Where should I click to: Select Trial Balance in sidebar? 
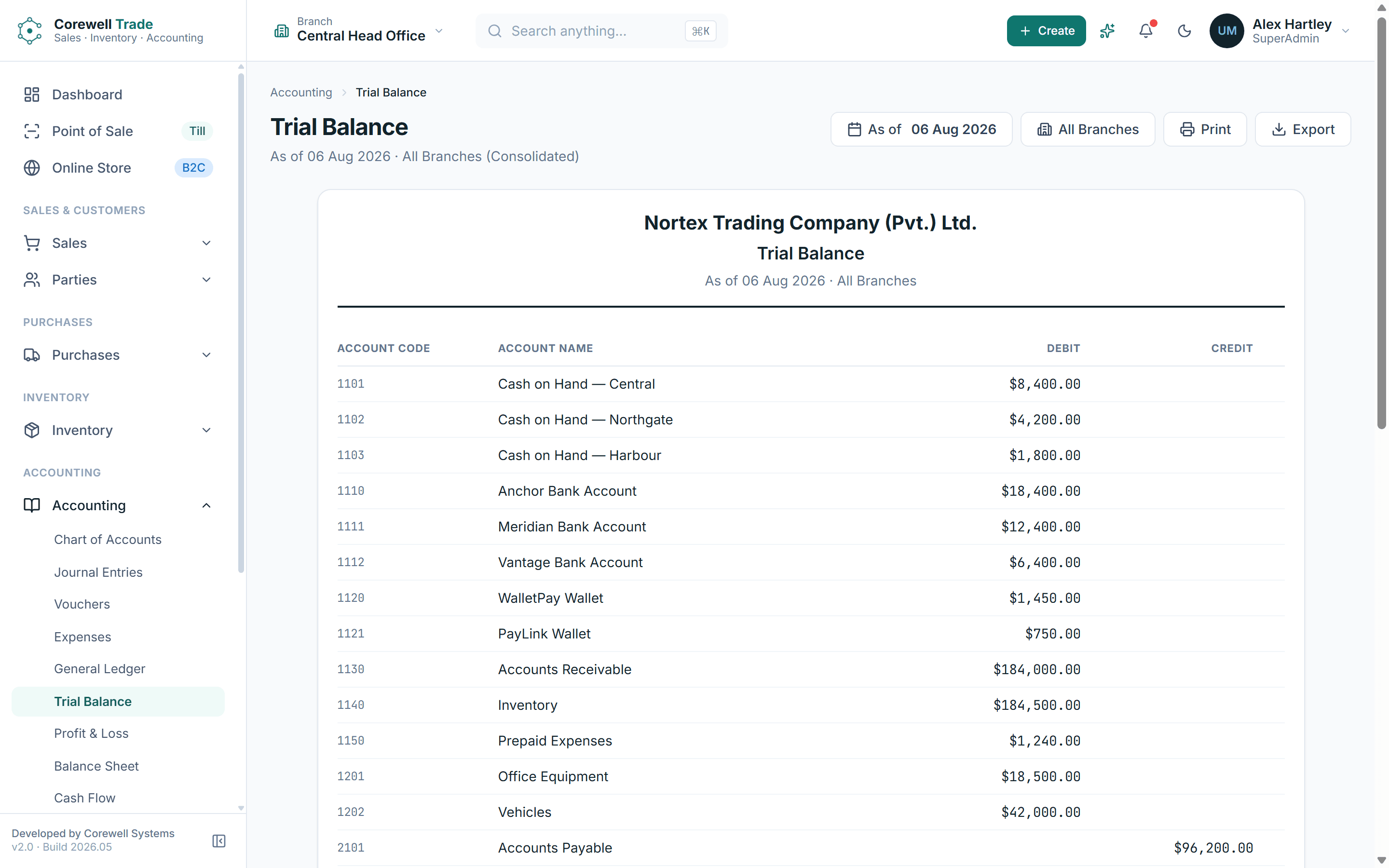coord(118,702)
